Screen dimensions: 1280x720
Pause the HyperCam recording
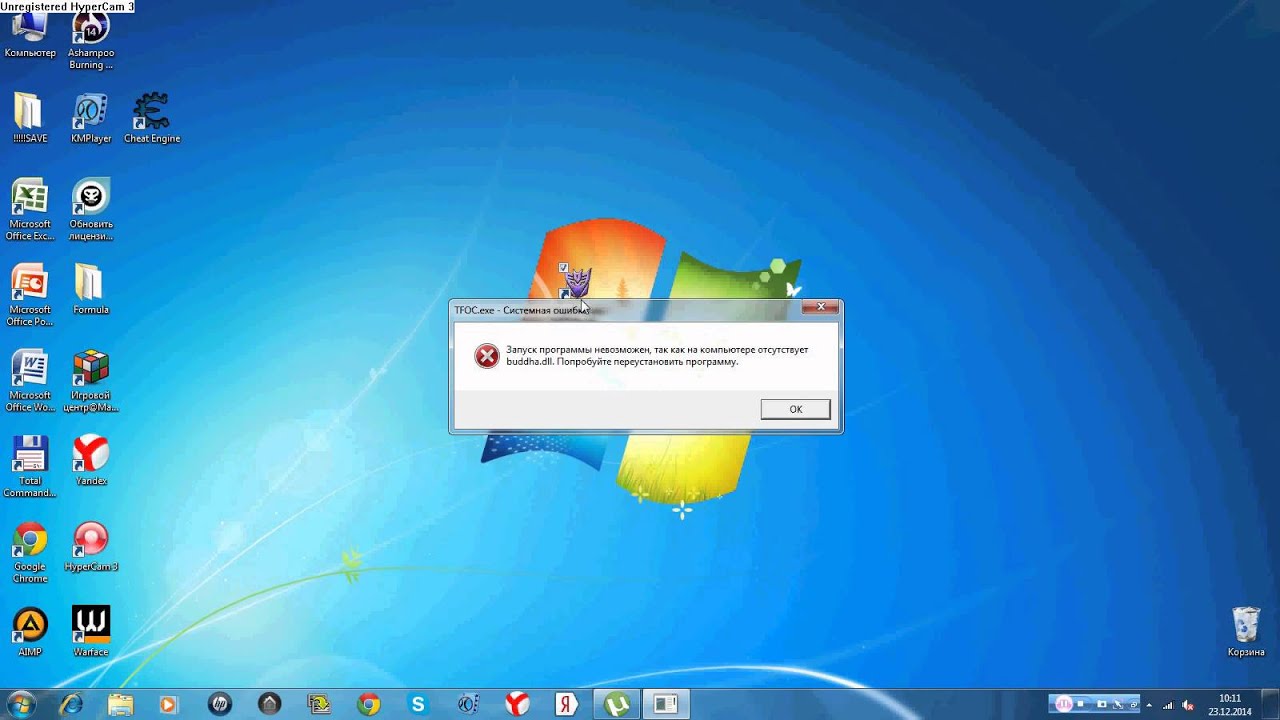pos(1065,704)
